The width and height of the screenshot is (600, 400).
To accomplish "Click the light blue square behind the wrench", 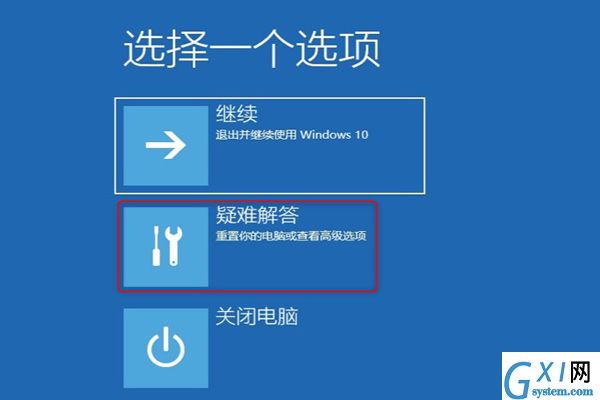I will (166, 247).
